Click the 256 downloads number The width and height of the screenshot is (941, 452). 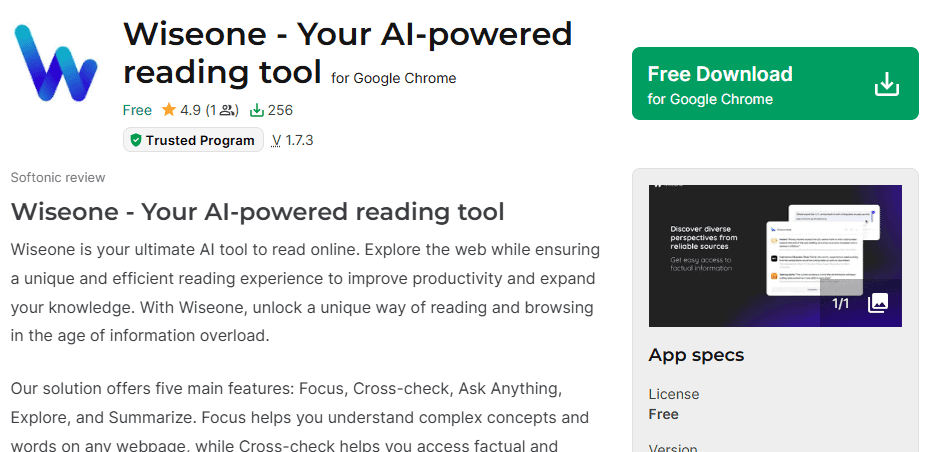[280, 110]
